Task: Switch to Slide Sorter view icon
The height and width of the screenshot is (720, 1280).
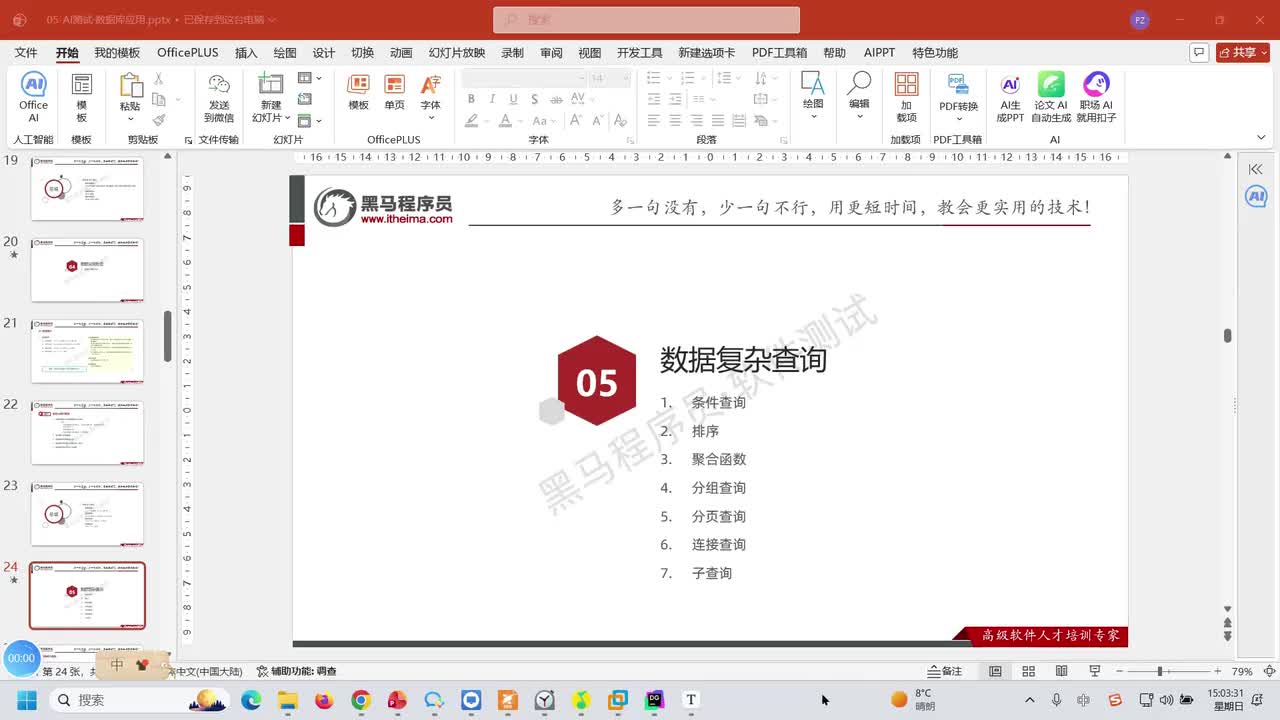Action: pos(1028,671)
